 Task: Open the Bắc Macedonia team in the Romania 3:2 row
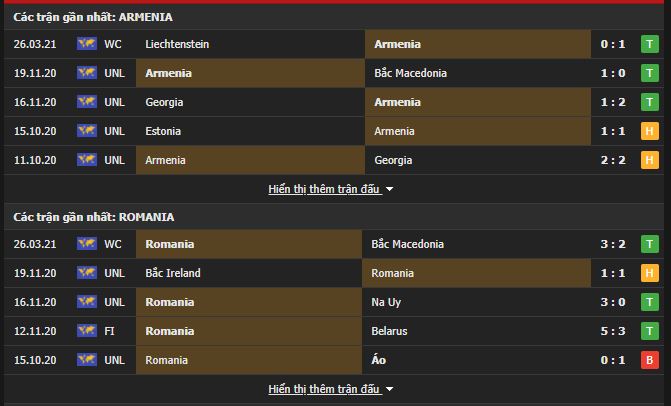(407, 244)
